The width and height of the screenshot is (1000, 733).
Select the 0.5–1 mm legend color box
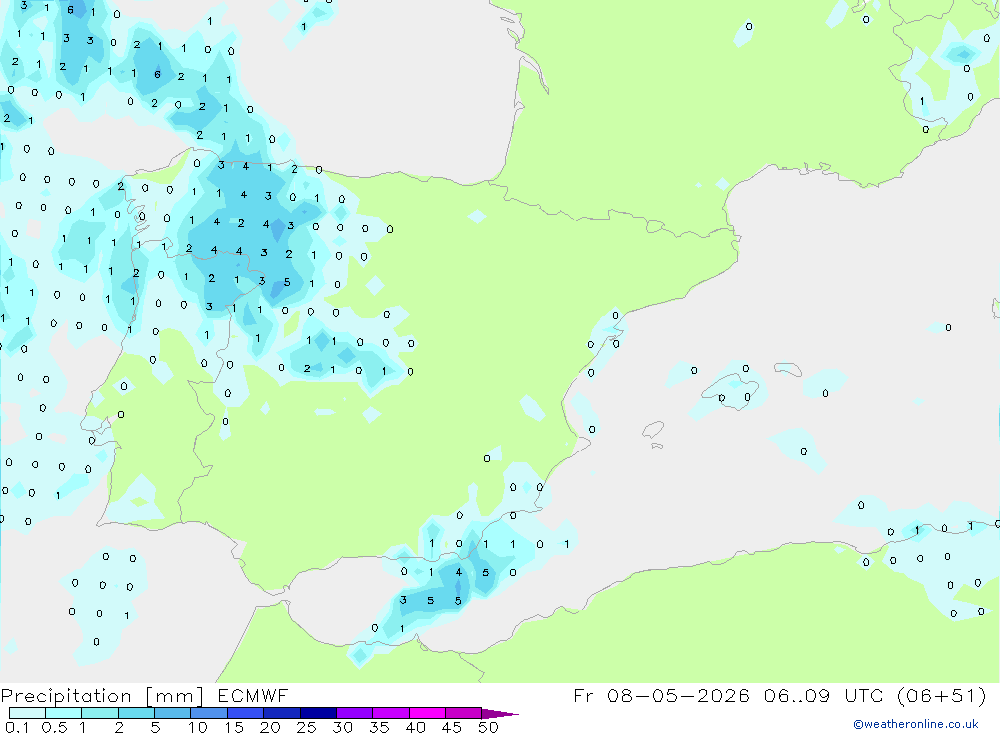click(x=64, y=713)
